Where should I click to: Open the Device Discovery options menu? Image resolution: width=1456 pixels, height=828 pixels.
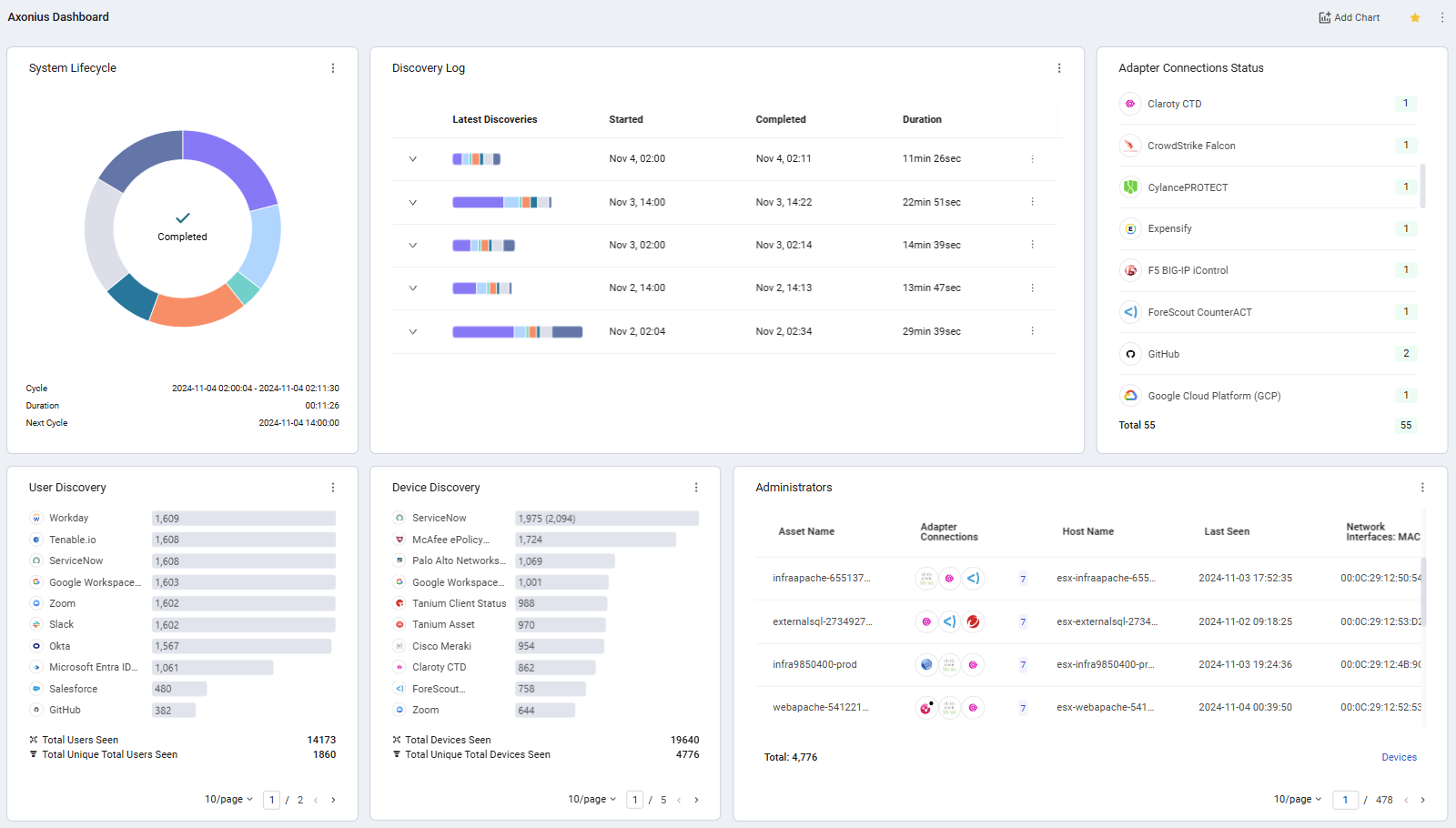click(x=696, y=488)
